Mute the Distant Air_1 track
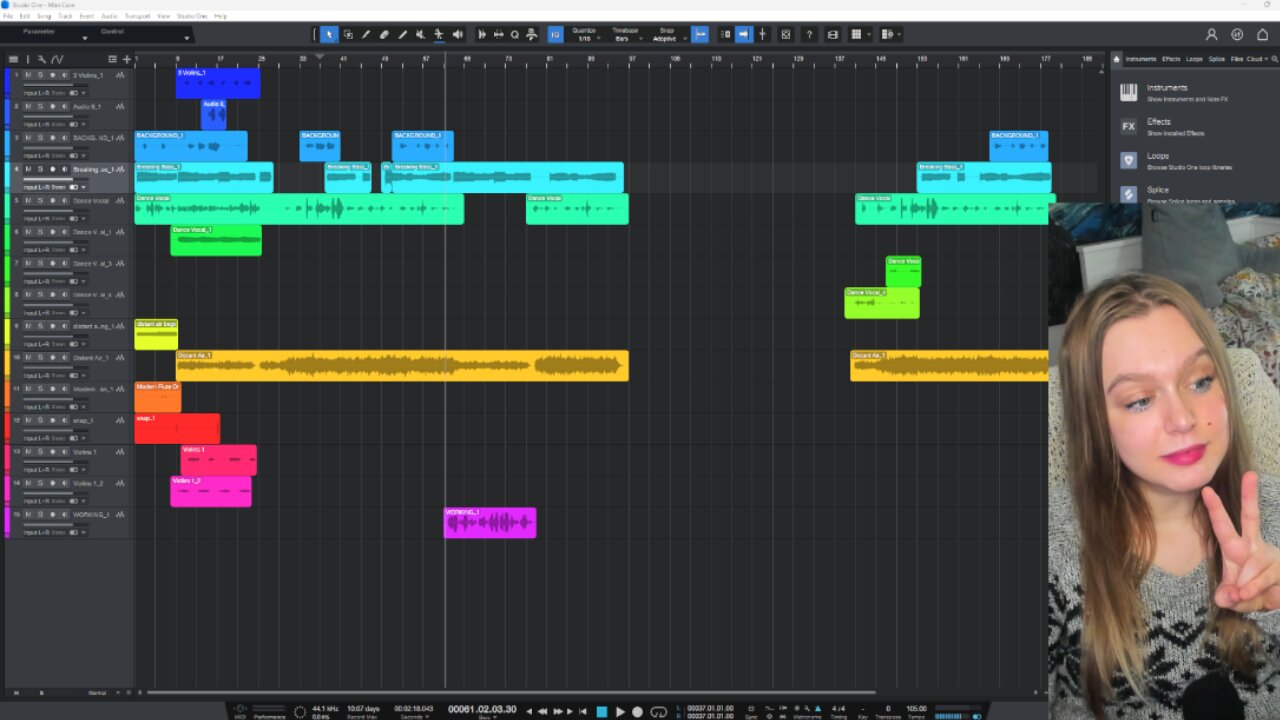Image resolution: width=1280 pixels, height=720 pixels. (28, 357)
